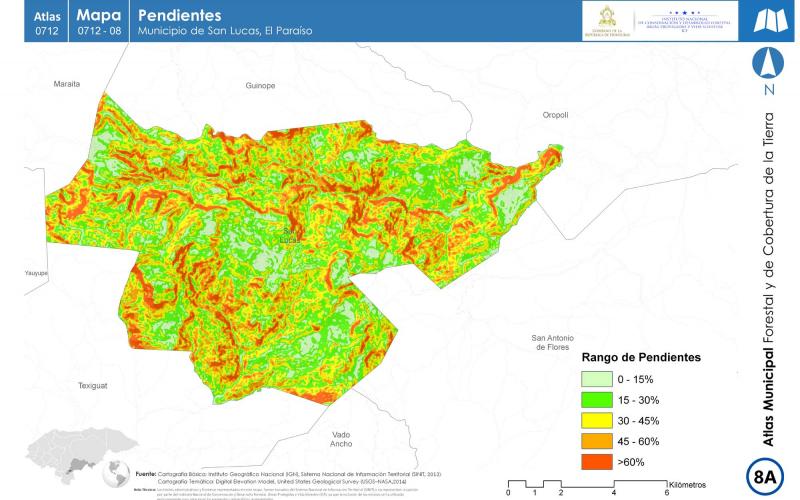This screenshot has height=500, width=800.
Task: Select the 15 - 30% bright green swatch
Action: 596,400
